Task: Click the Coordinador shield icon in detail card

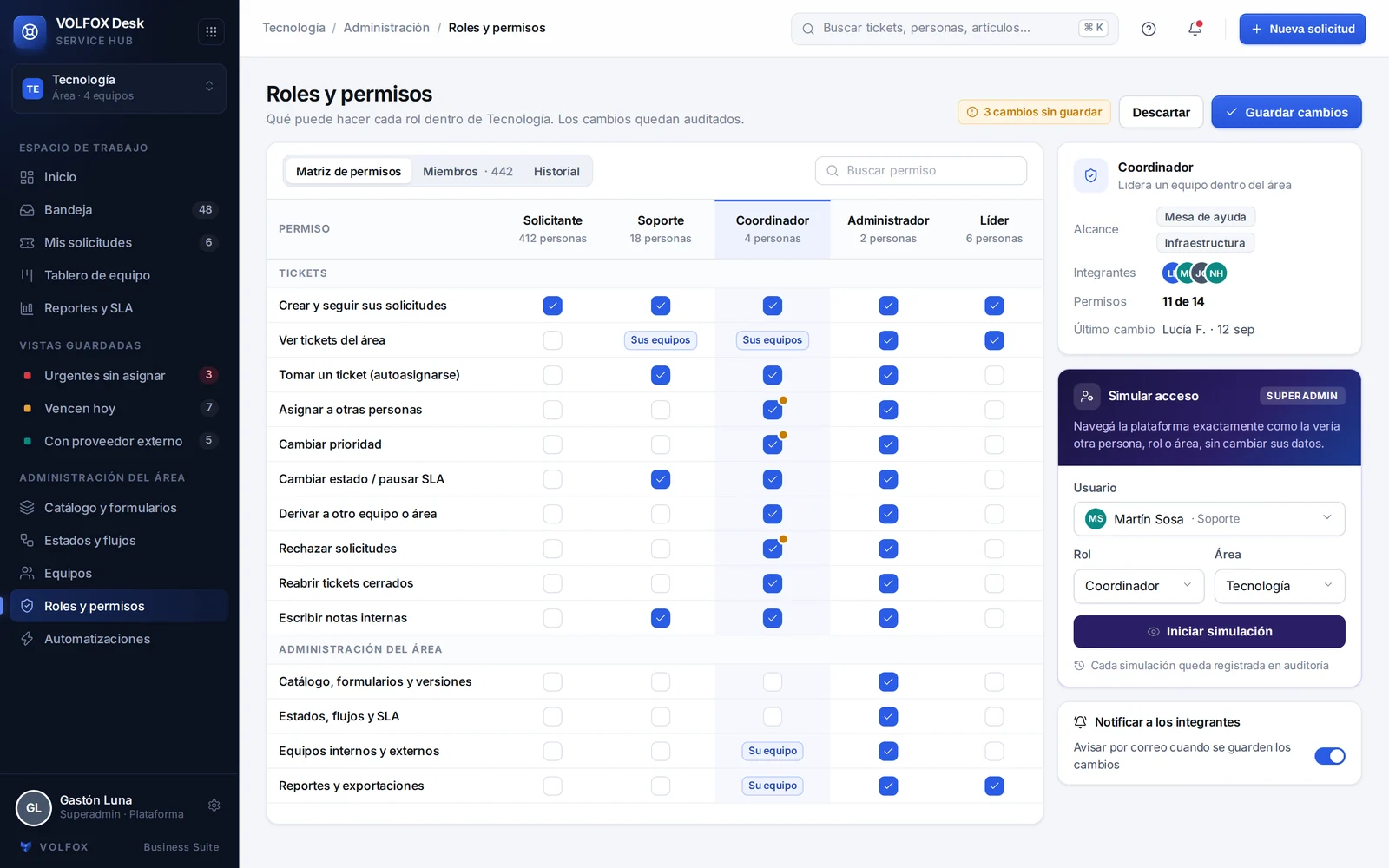Action: pos(1090,175)
